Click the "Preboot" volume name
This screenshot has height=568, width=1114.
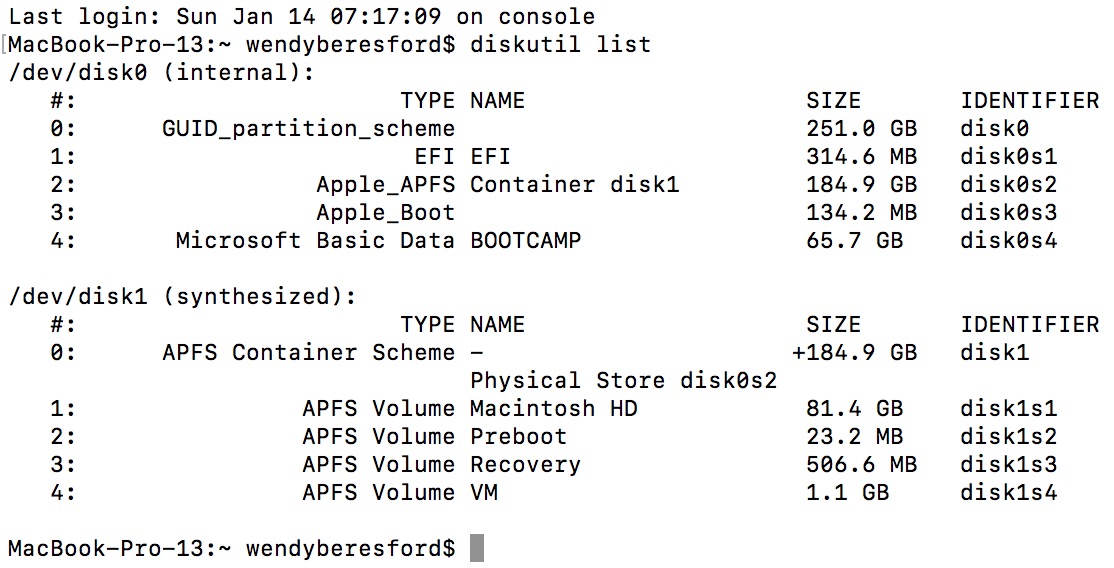[518, 436]
